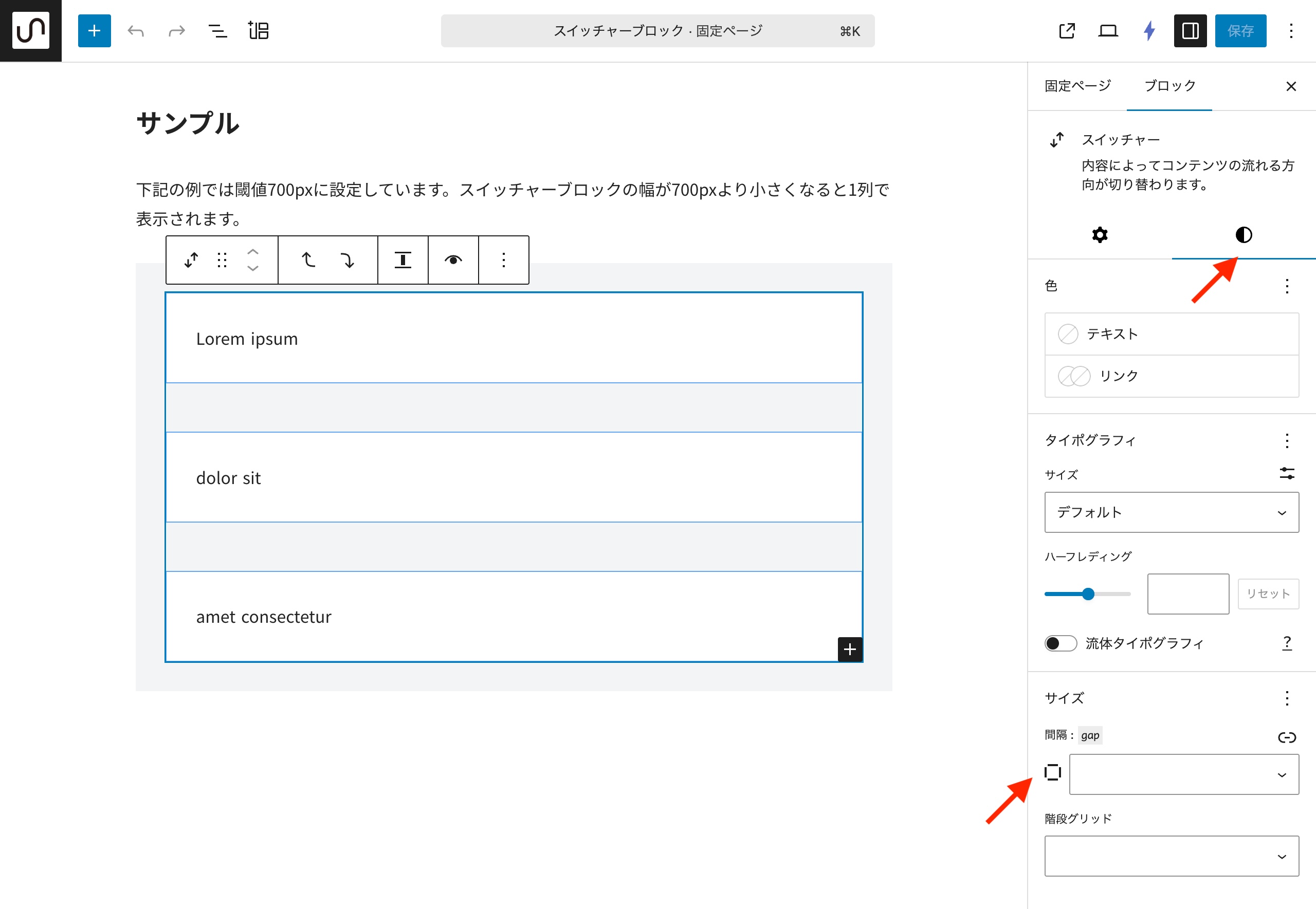Click the lightning bolt icon in header
1316x909 pixels.
[1149, 31]
